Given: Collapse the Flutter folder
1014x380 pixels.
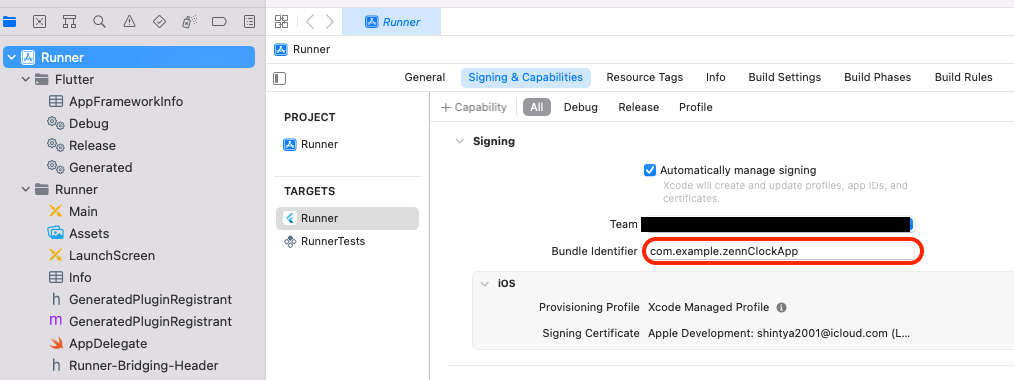Looking at the screenshot, I should click(x=26, y=79).
